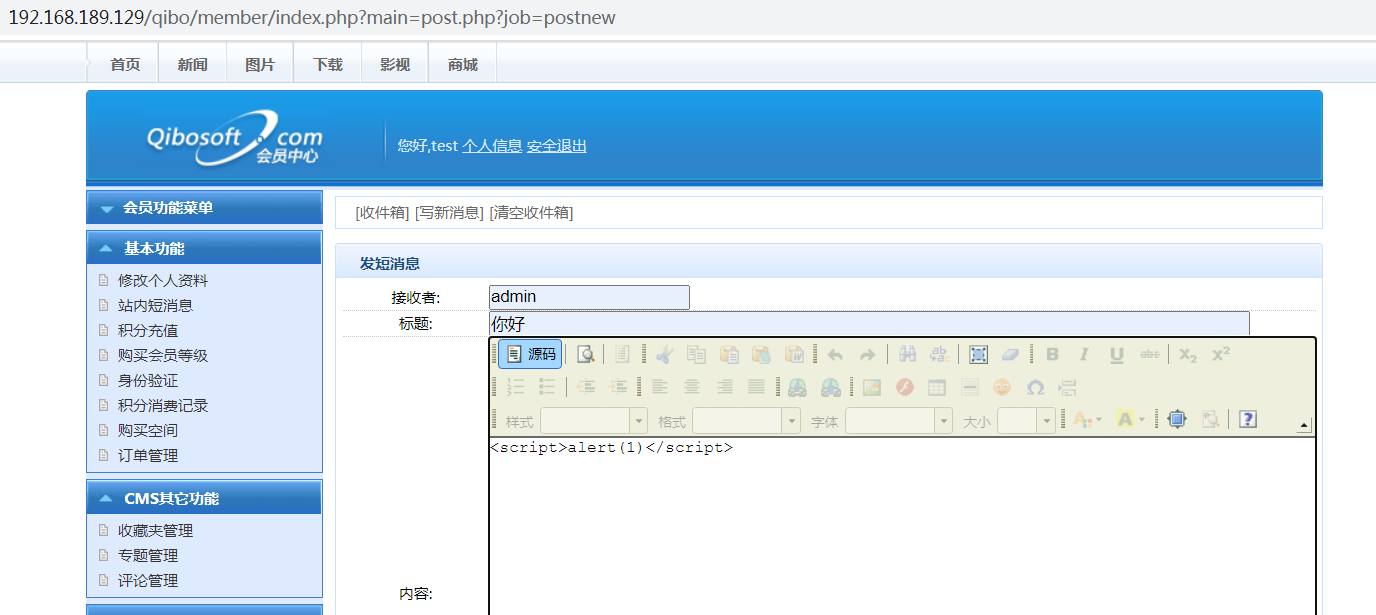Click the Replace icon in editor toolbar

click(x=939, y=354)
